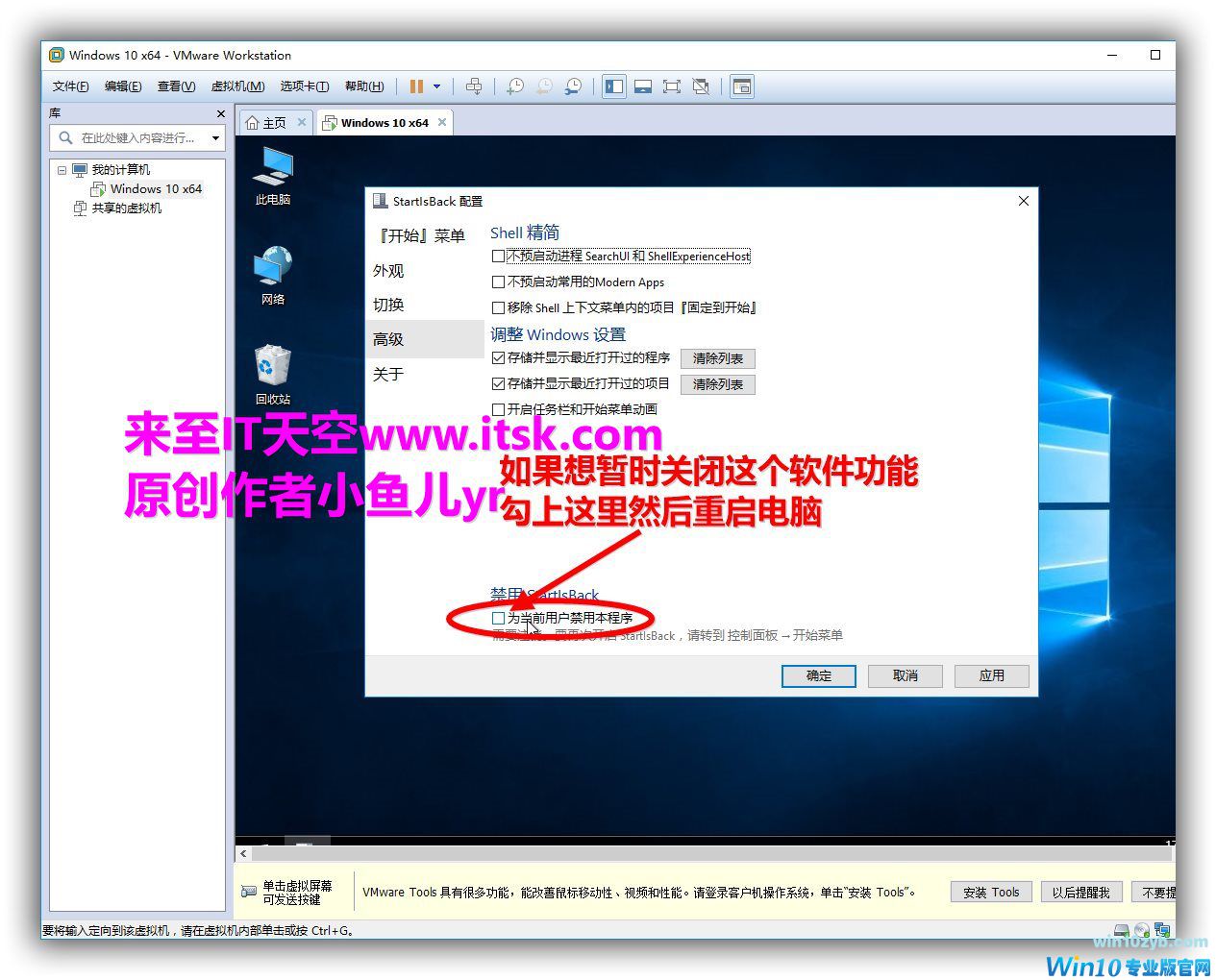Collapse the 我的计算机 tree node
Image resolution: width=1216 pixels, height=980 pixels.
[62, 170]
